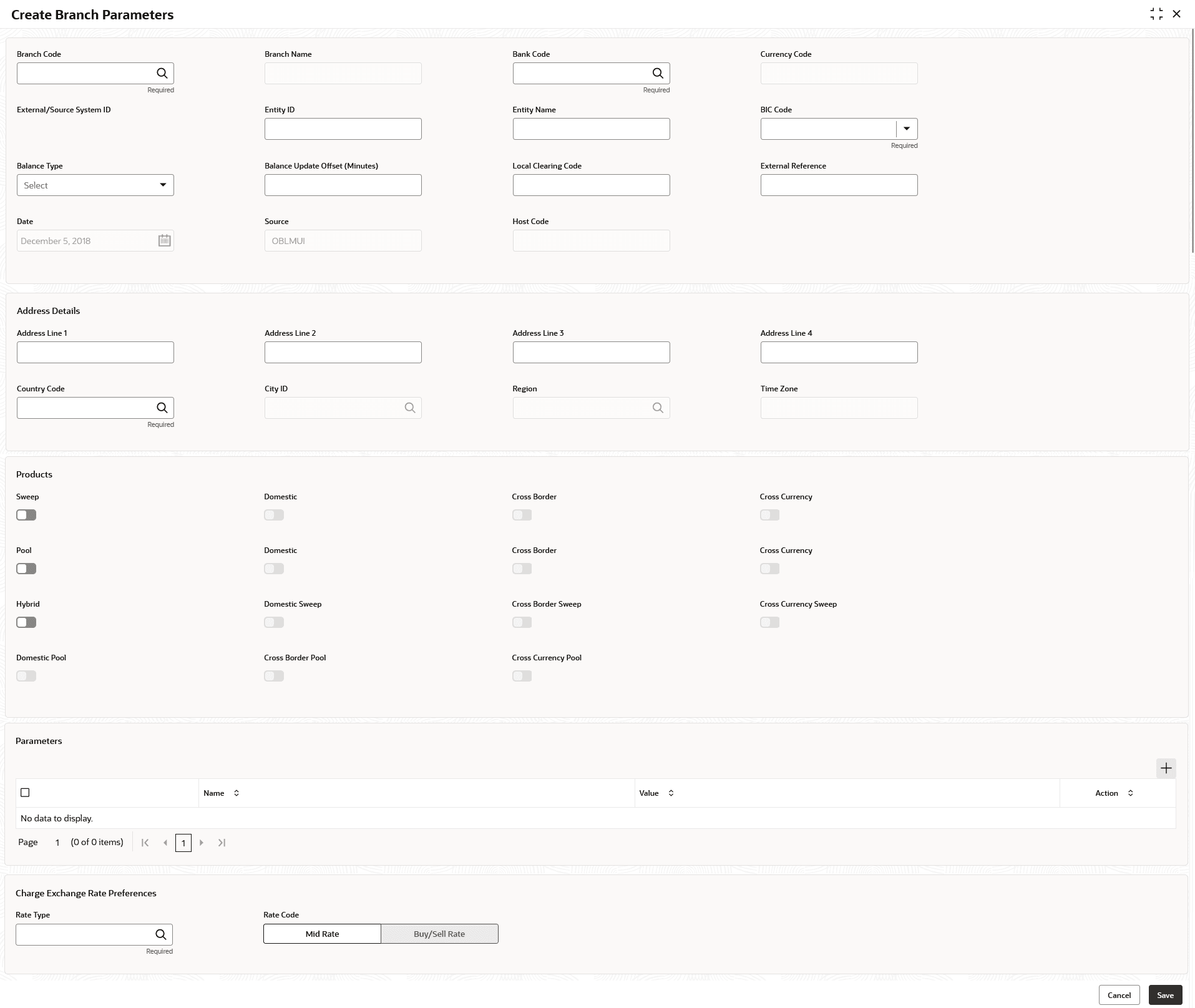Enable the Sweep product toggle
The height and width of the screenshot is (1008, 1195).
point(26,515)
